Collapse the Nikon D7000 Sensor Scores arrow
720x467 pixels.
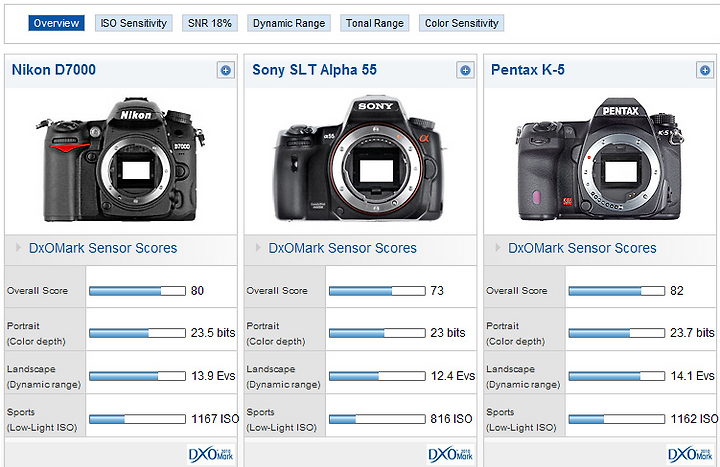tap(18, 248)
